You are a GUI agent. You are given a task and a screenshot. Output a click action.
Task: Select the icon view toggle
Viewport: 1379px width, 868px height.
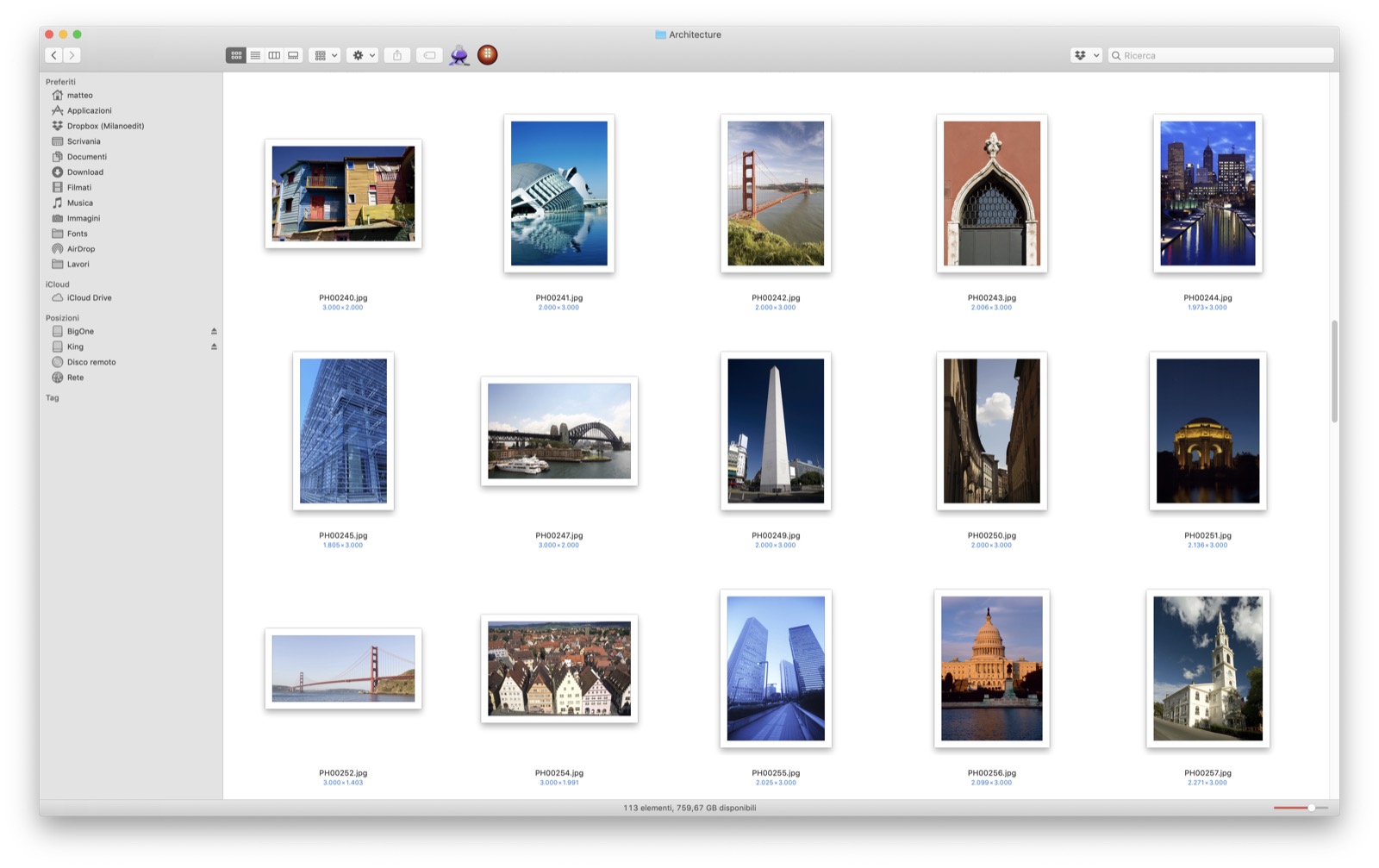pyautogui.click(x=236, y=55)
